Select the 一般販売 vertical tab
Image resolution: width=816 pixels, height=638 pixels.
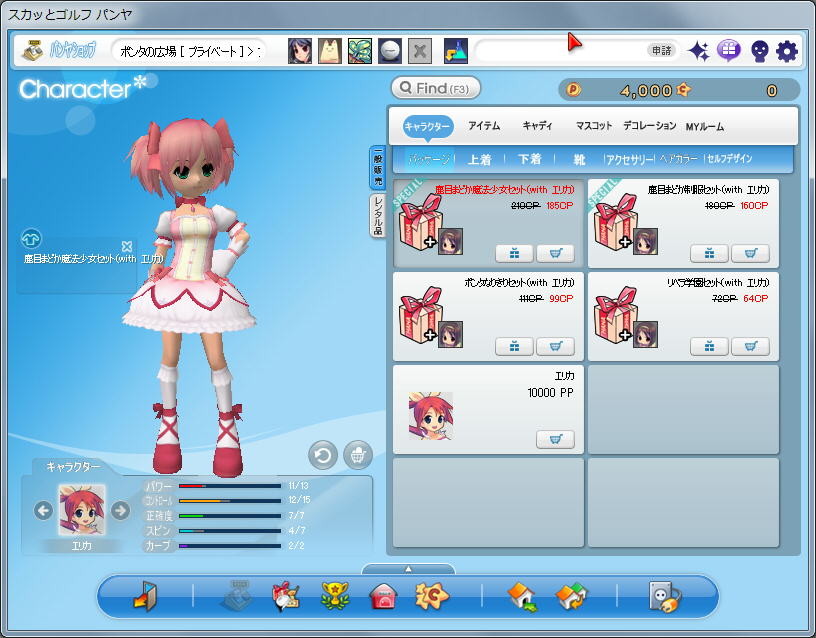[x=378, y=168]
